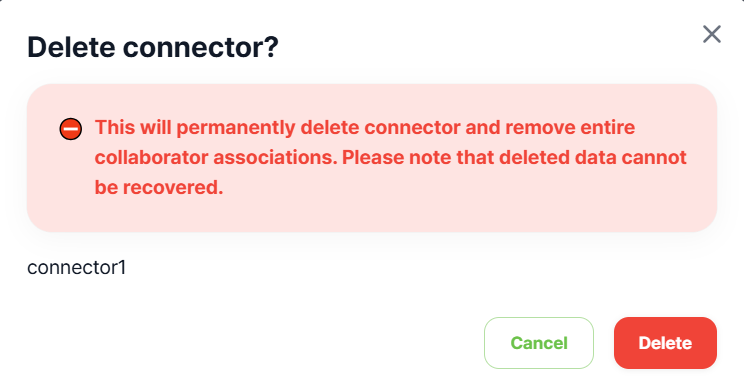
Task: Cancel the connector deletion
Action: click(x=539, y=343)
